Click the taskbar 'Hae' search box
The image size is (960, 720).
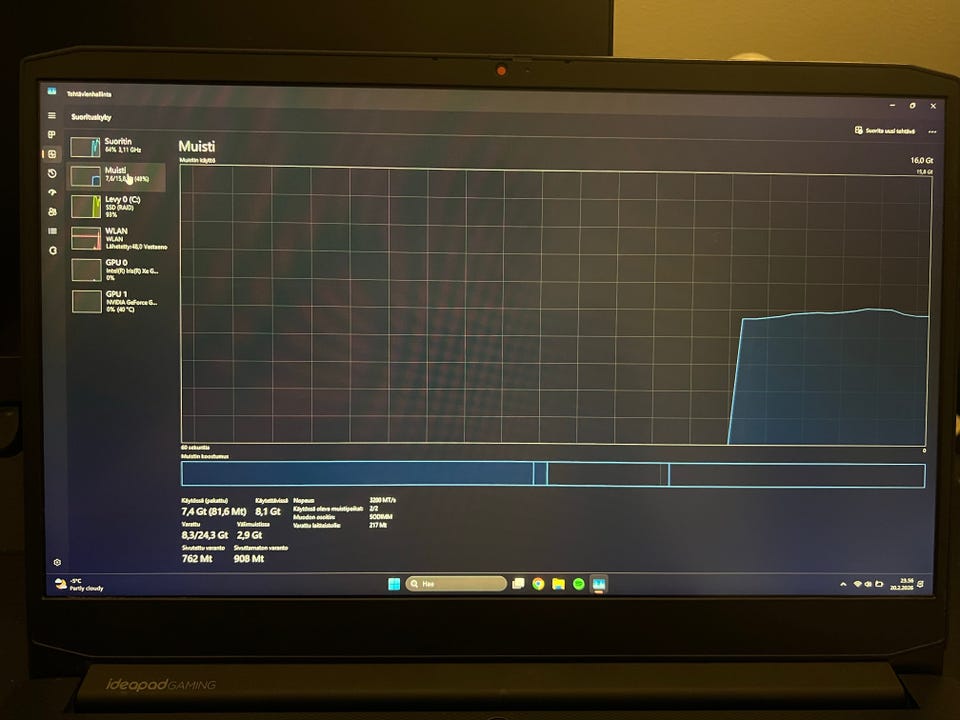click(x=456, y=584)
